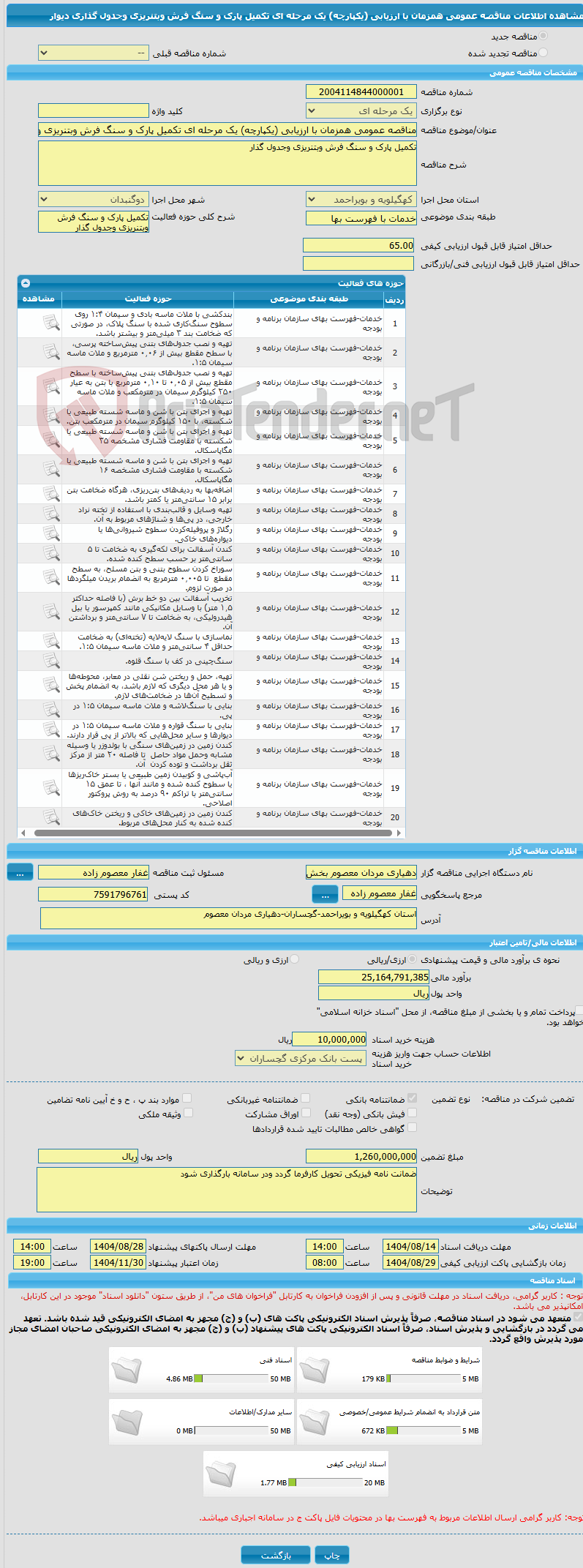The width and height of the screenshot is (583, 1568).
Task: Open the view icon for activity row 12
Action: (50, 612)
